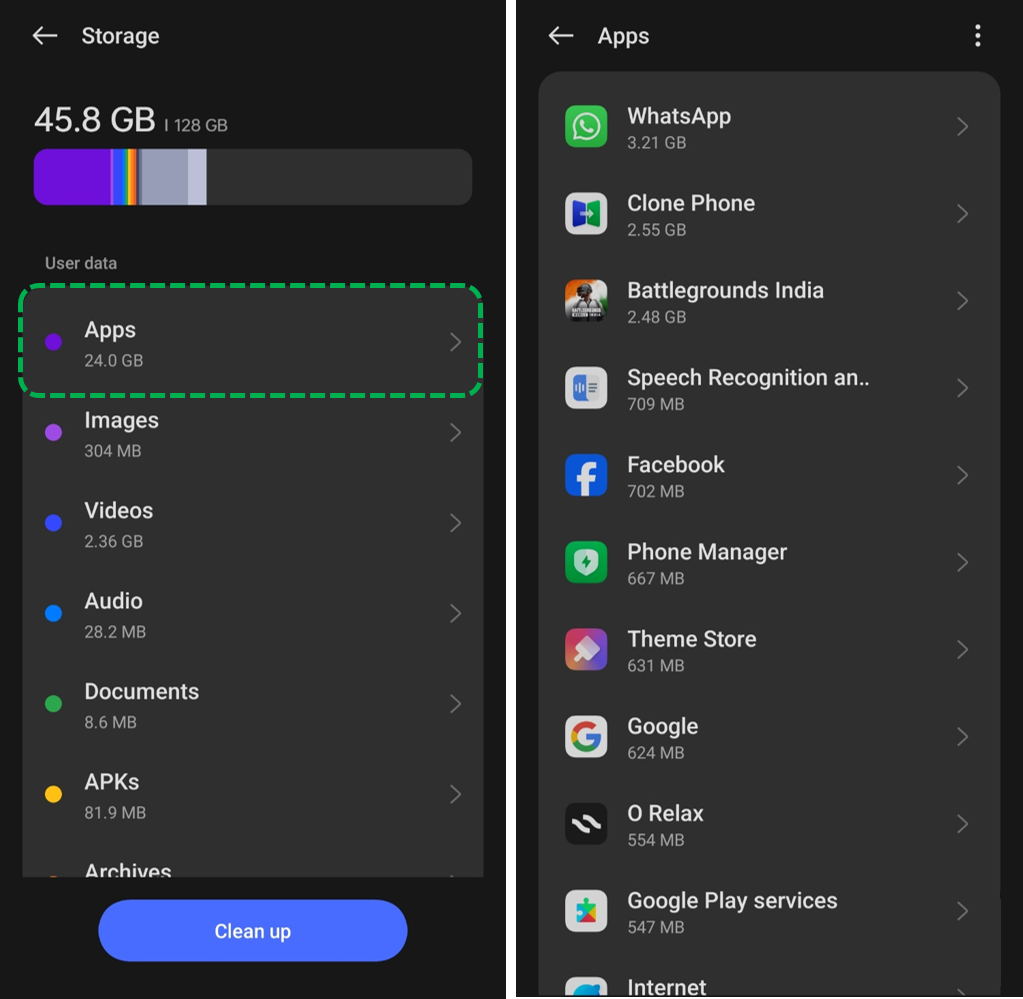The image size is (1023, 999).
Task: Tap the Facebook app icon
Action: pyautogui.click(x=586, y=475)
